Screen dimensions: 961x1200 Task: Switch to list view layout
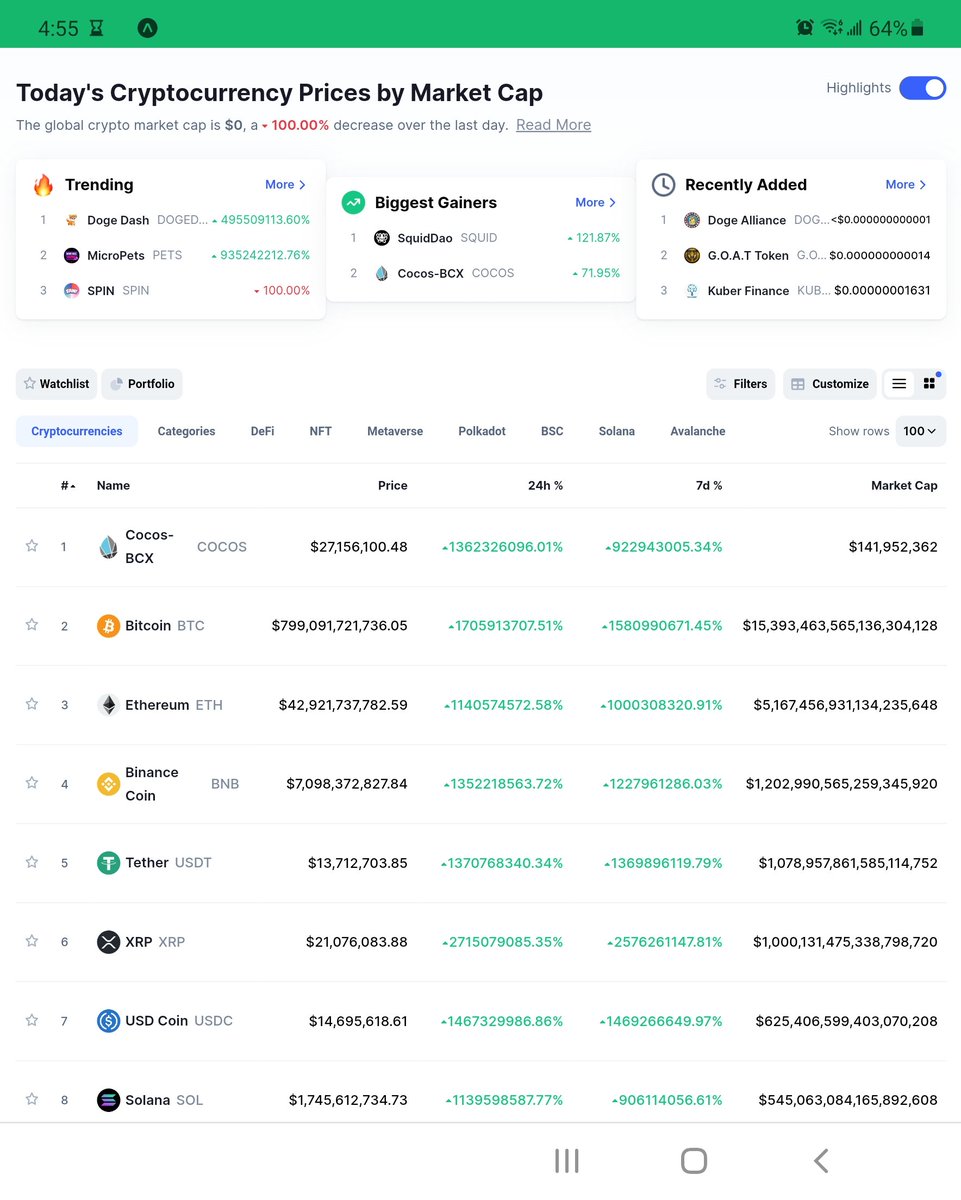(x=899, y=384)
